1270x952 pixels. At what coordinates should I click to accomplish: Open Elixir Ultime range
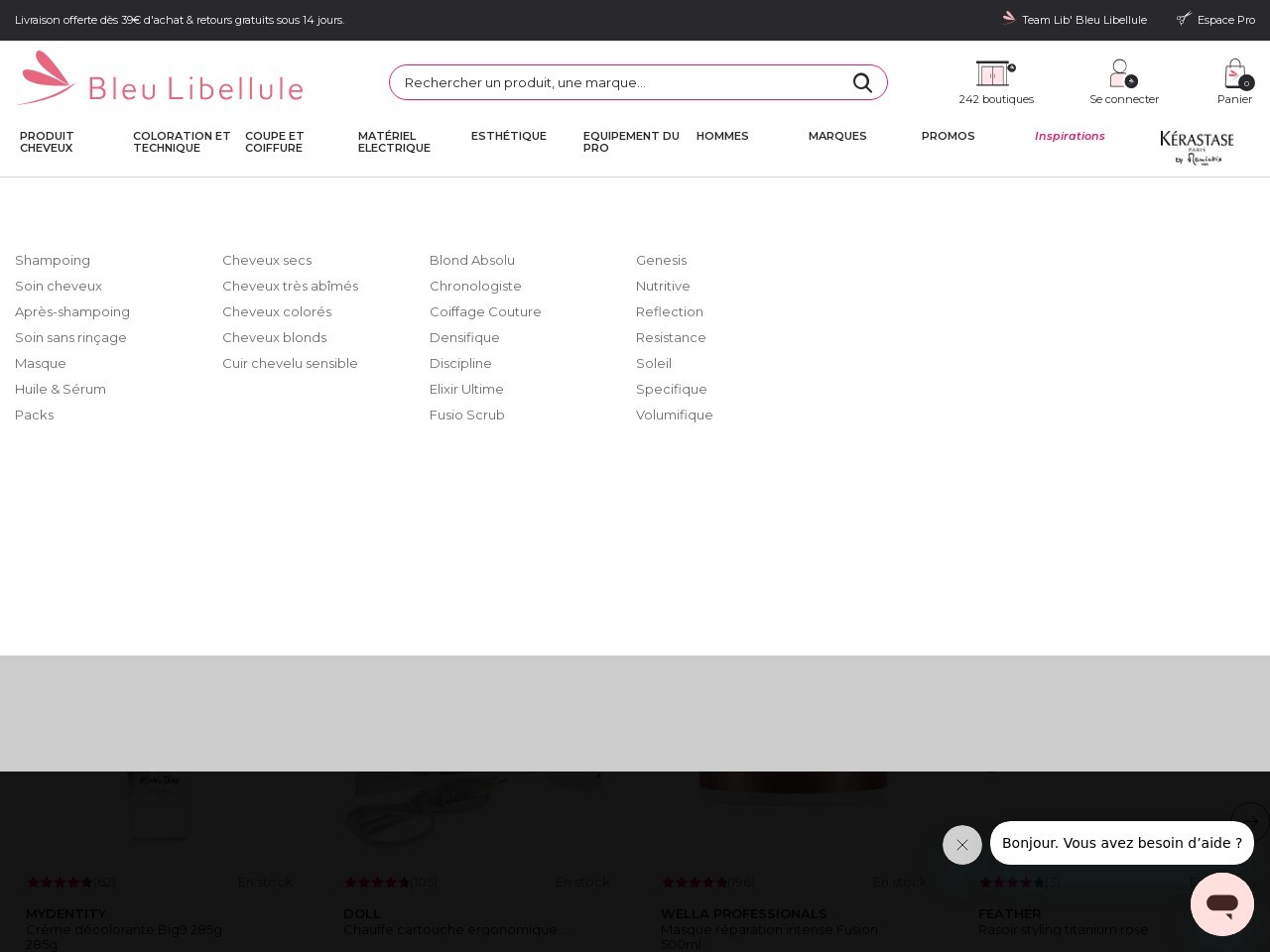(466, 389)
